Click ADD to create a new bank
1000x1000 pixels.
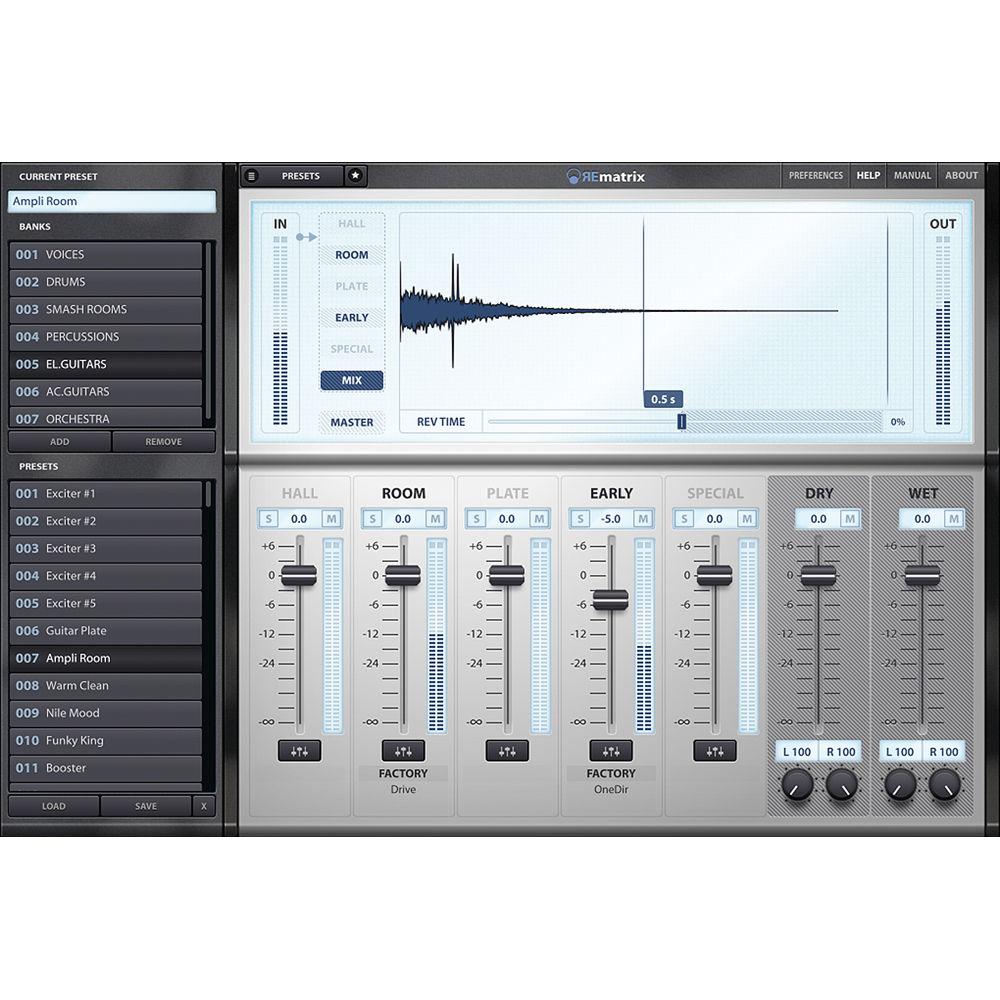(x=59, y=441)
